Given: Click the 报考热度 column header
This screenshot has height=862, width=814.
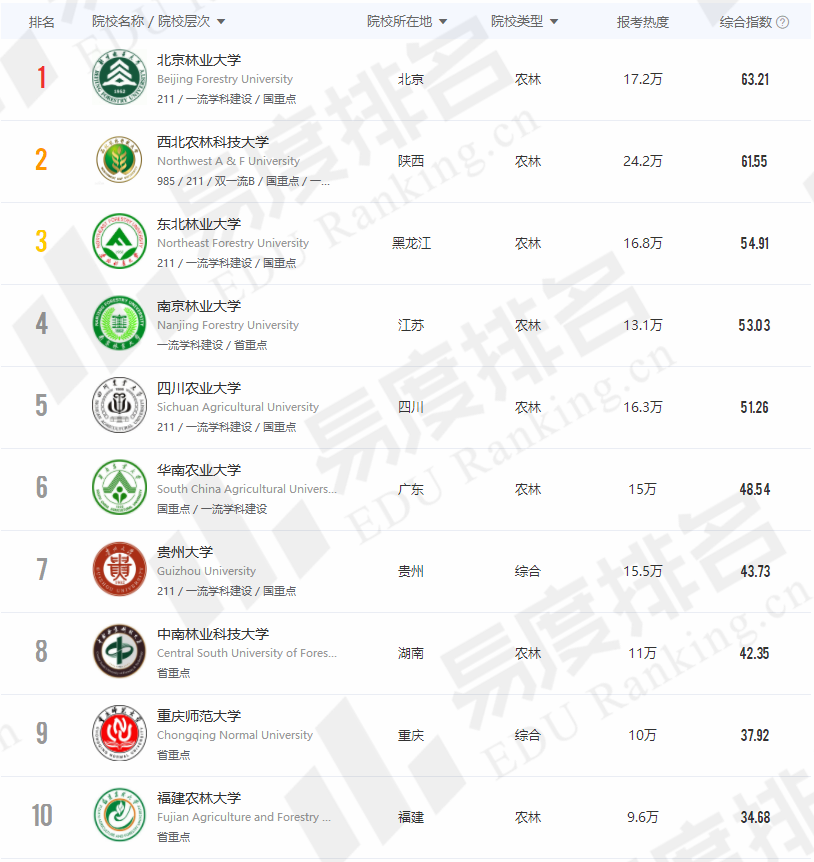Looking at the screenshot, I should 643,22.
